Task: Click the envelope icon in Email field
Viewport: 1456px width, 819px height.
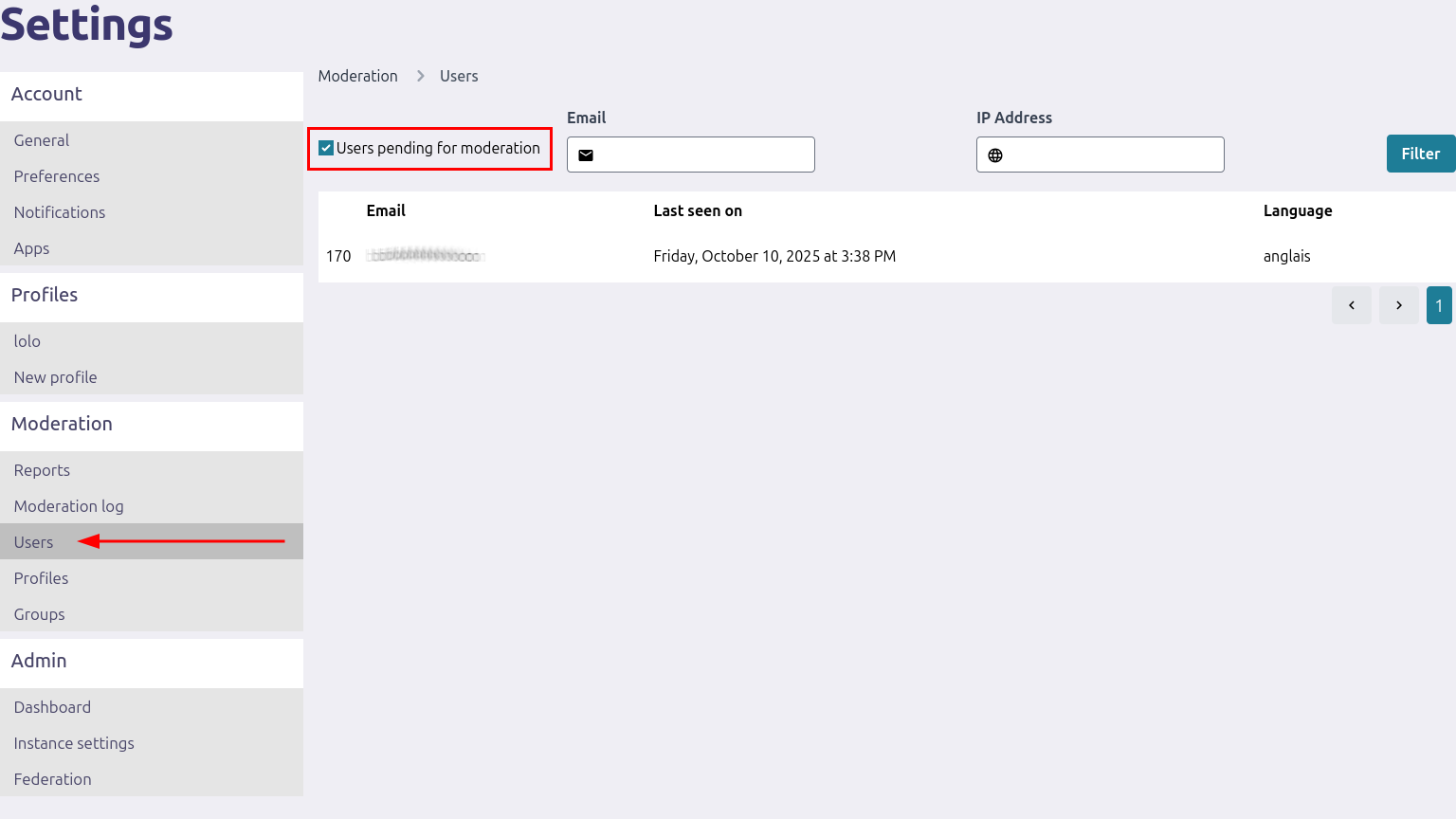Action: click(586, 155)
